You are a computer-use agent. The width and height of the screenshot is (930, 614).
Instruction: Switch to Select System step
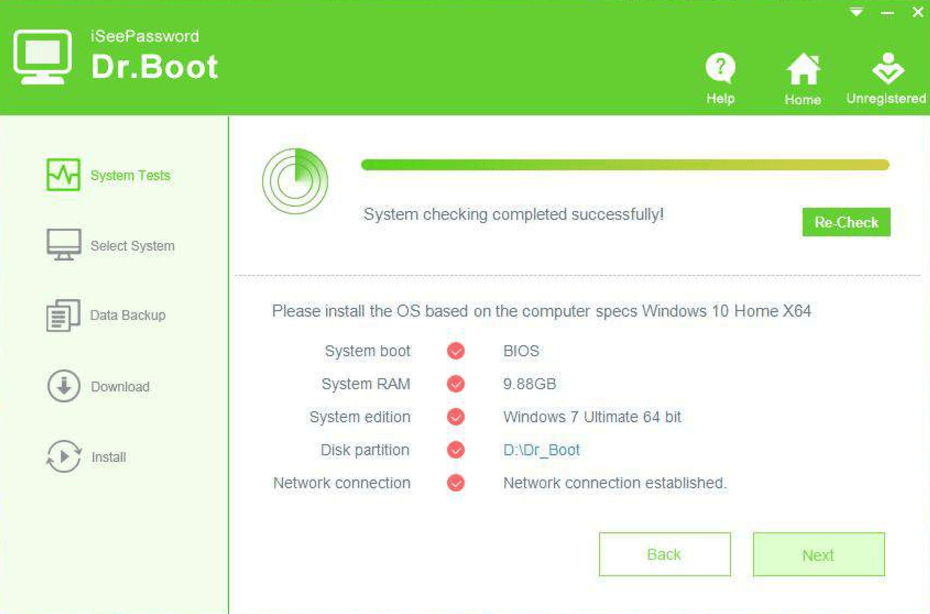pyautogui.click(x=132, y=246)
